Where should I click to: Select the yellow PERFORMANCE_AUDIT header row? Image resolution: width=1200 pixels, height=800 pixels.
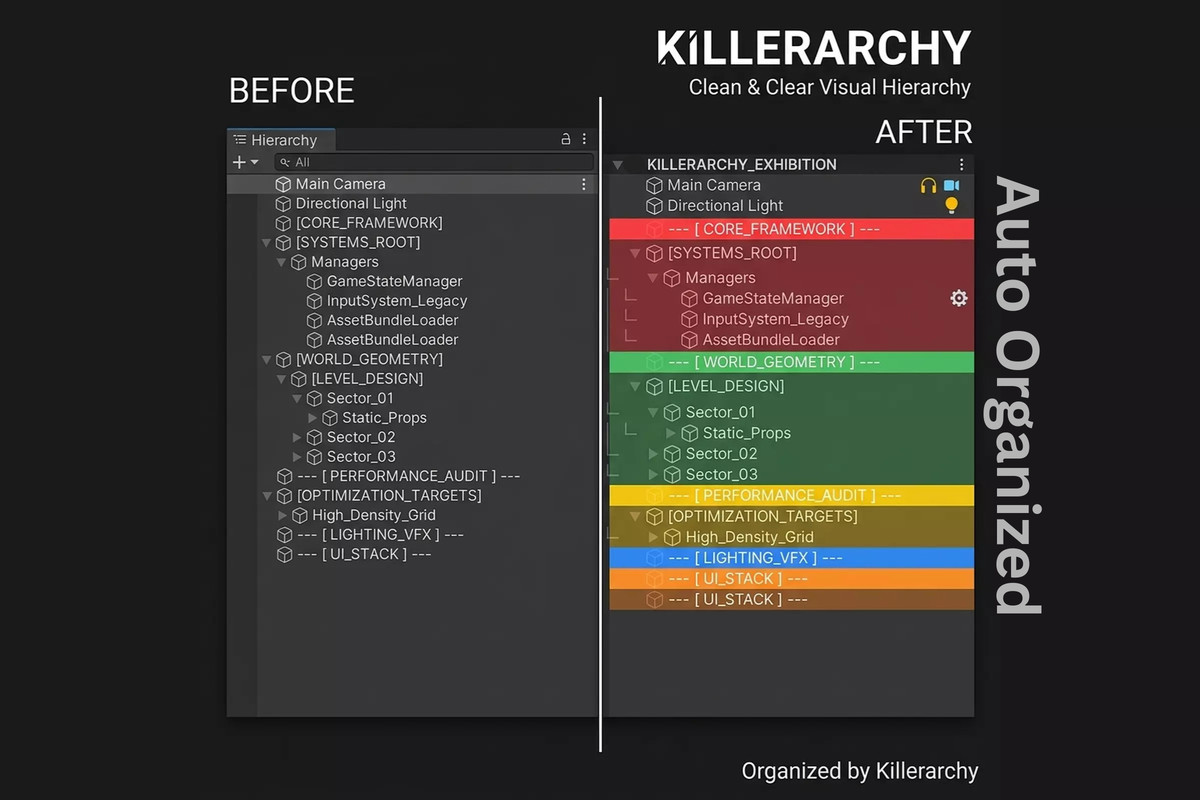(x=791, y=495)
